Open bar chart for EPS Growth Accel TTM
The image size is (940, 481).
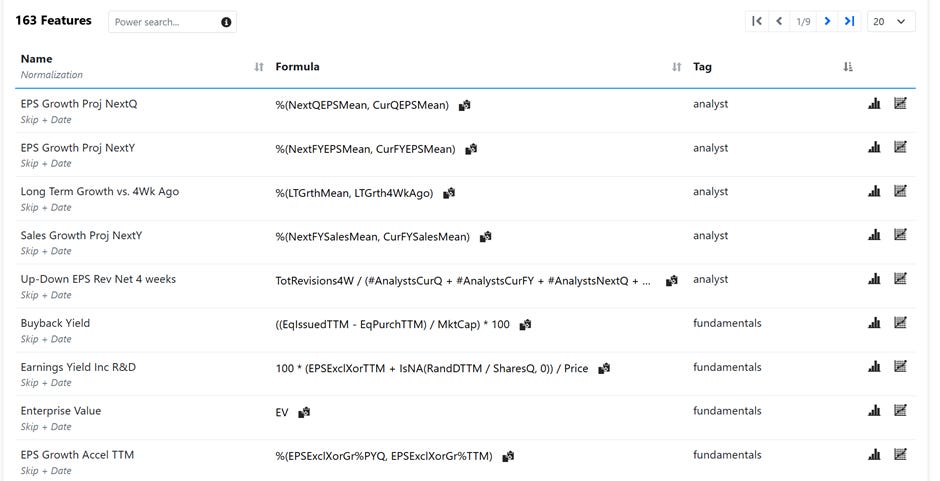click(x=874, y=455)
